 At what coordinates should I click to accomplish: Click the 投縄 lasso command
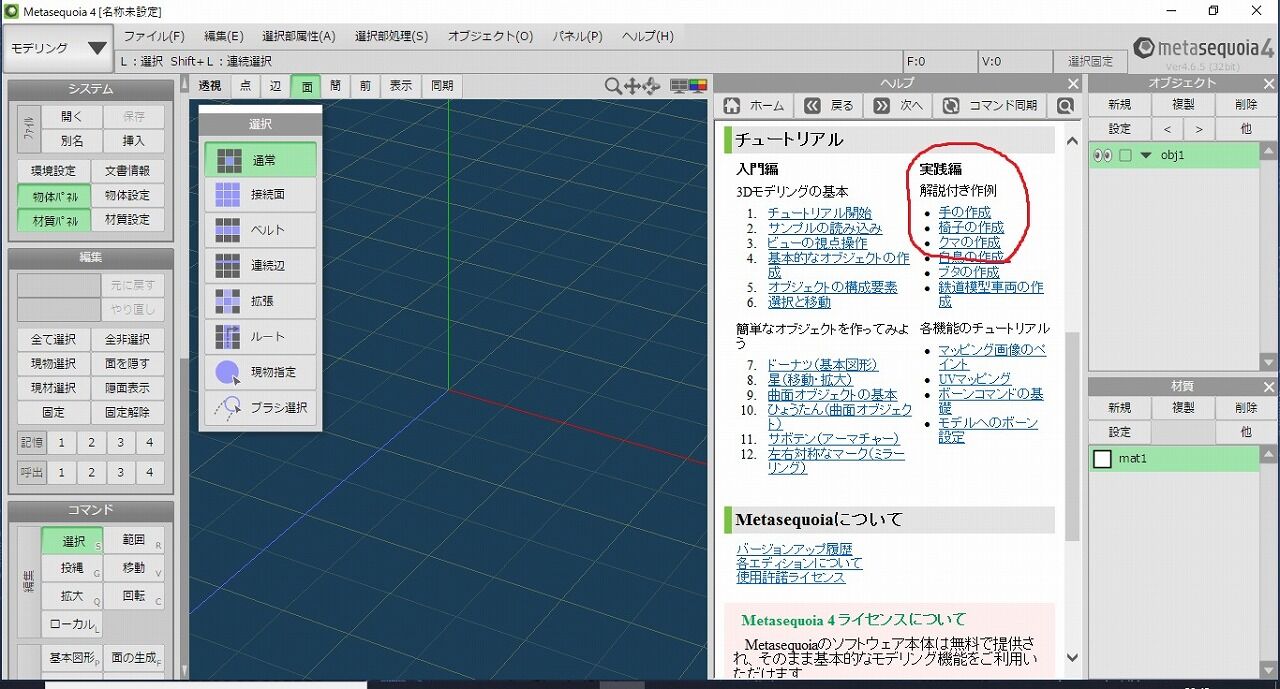pos(73,568)
